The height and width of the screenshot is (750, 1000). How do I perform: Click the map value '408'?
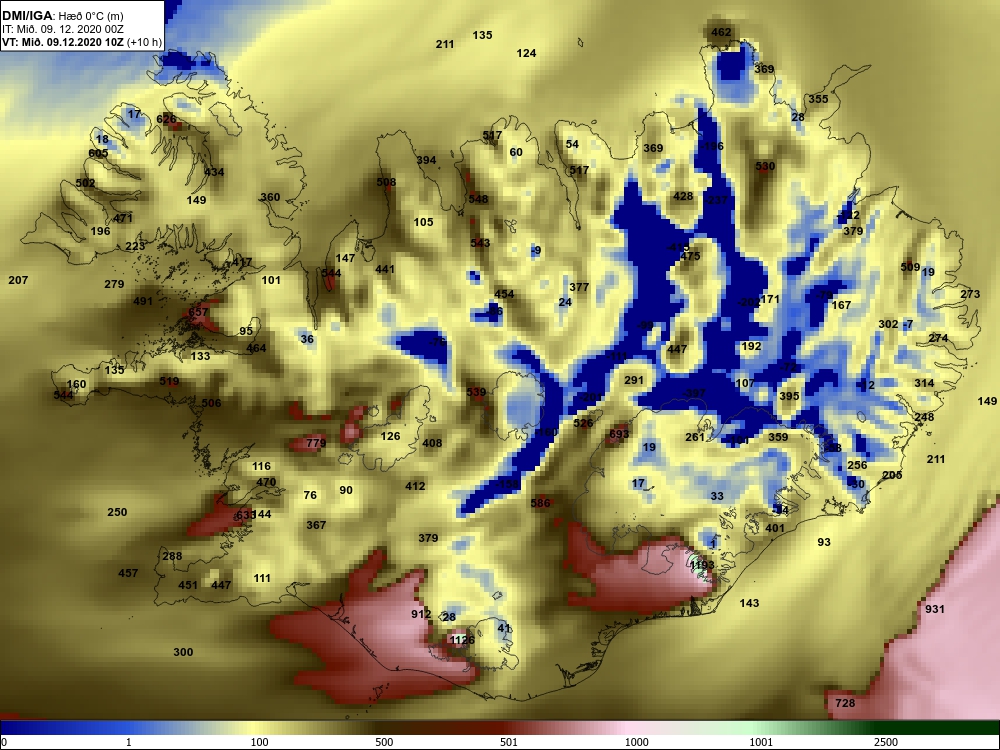pos(432,443)
